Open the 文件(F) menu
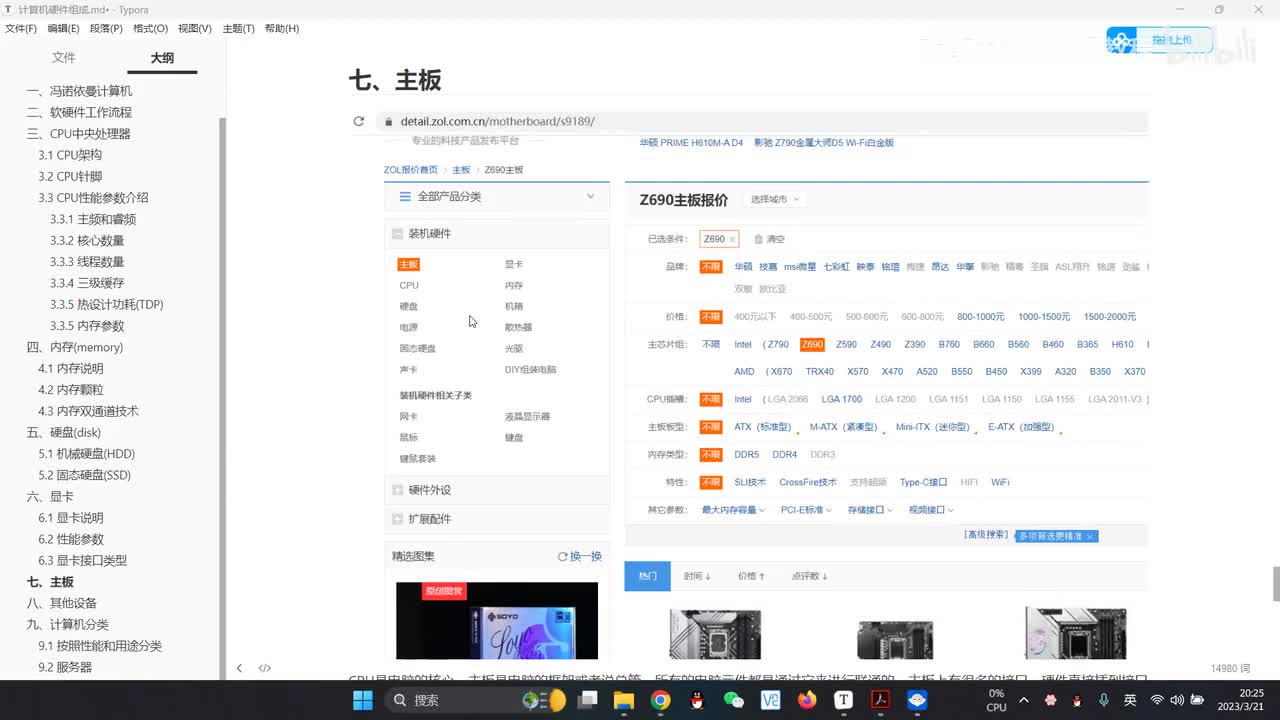1280x720 pixels. (21, 28)
